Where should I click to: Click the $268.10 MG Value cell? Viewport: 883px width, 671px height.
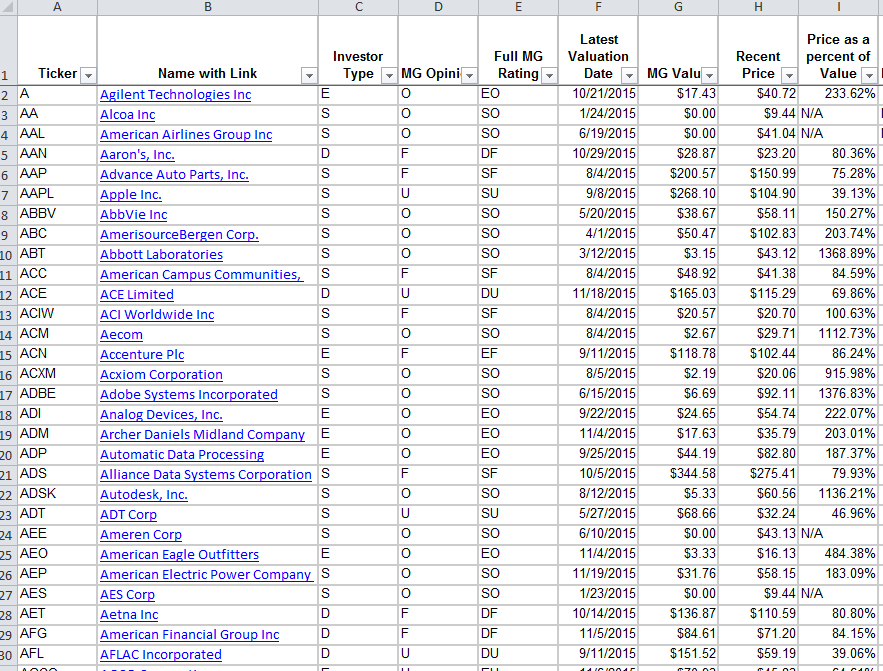679,194
